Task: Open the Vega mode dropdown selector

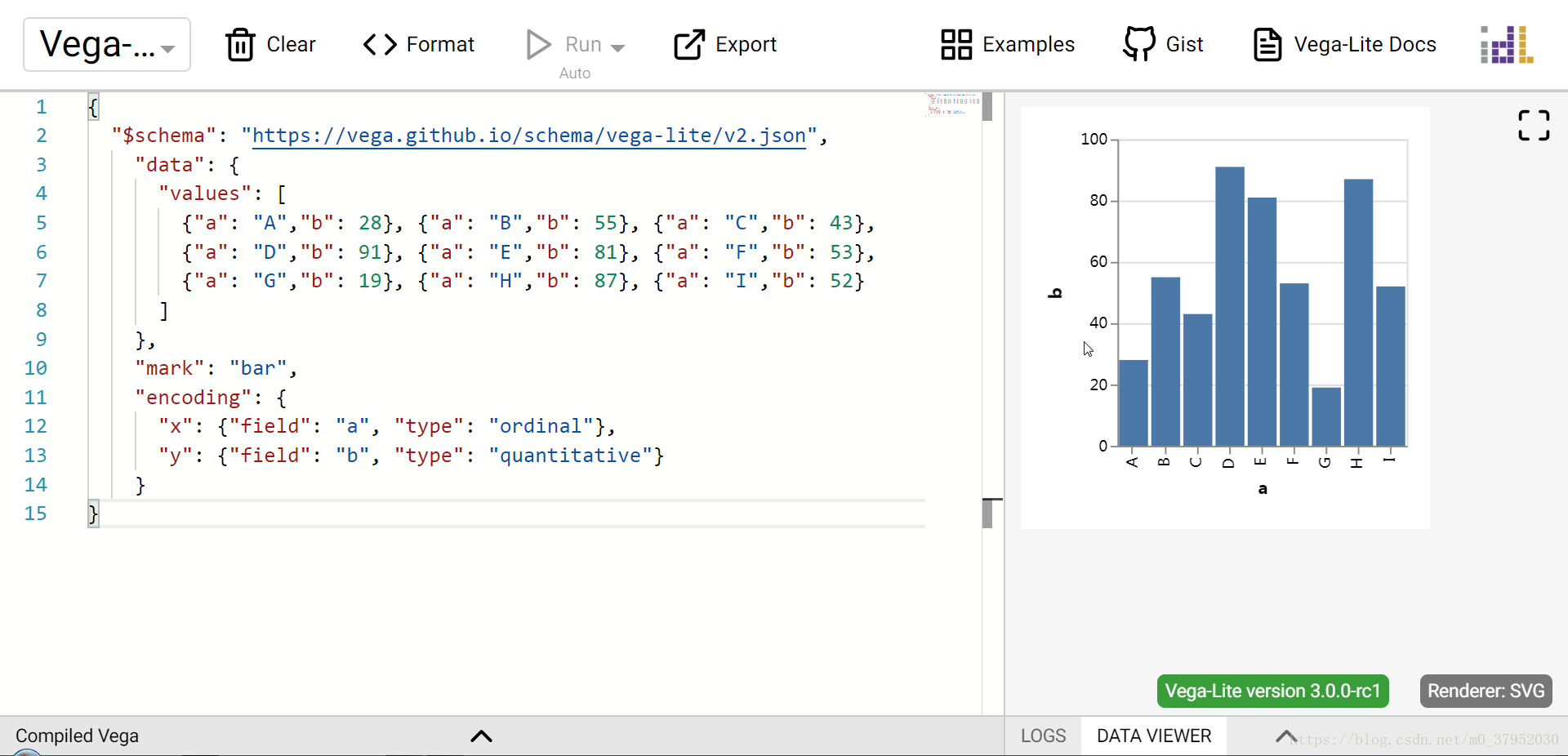Action: [x=107, y=45]
